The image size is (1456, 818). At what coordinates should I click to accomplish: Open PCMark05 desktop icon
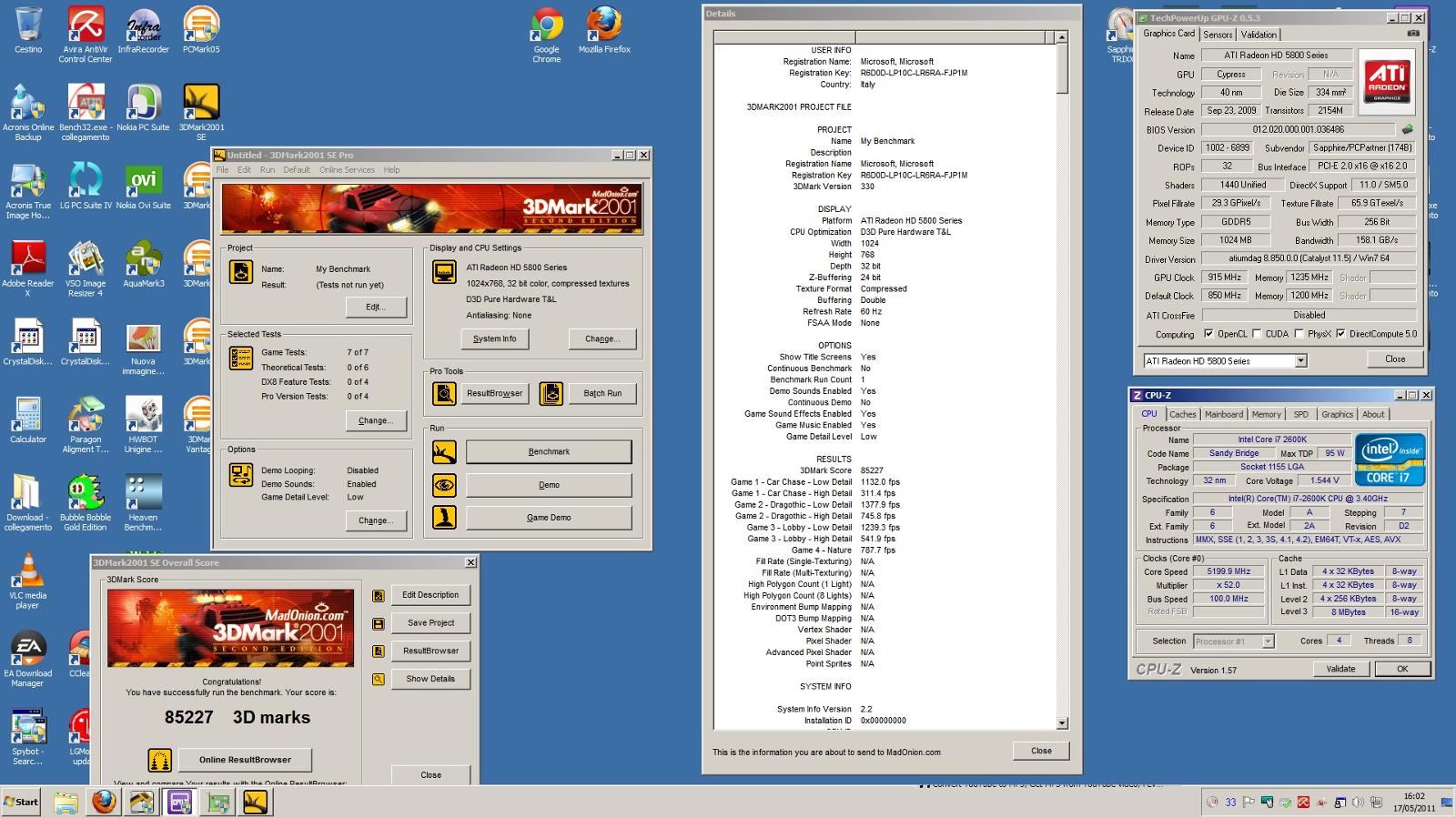tap(201, 31)
